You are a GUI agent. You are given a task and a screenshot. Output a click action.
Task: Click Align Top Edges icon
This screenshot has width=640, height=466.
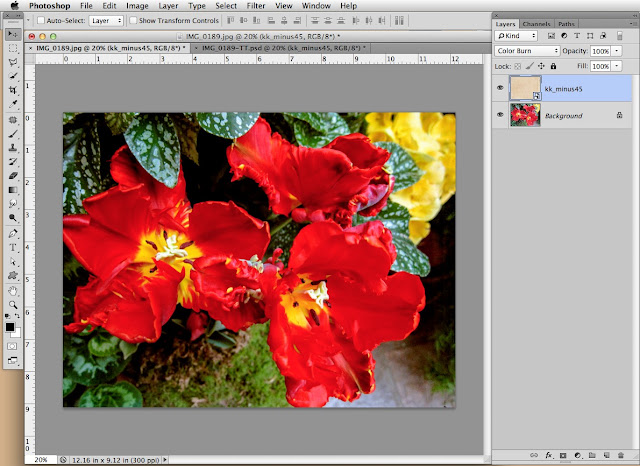pyautogui.click(x=231, y=20)
